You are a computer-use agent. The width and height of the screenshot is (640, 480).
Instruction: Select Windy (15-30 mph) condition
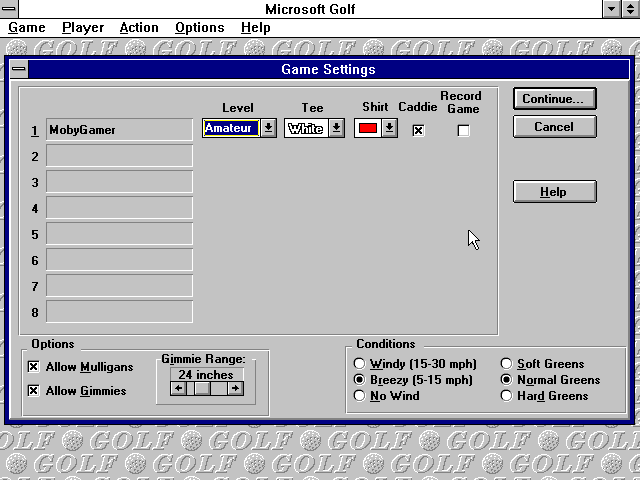click(x=360, y=364)
